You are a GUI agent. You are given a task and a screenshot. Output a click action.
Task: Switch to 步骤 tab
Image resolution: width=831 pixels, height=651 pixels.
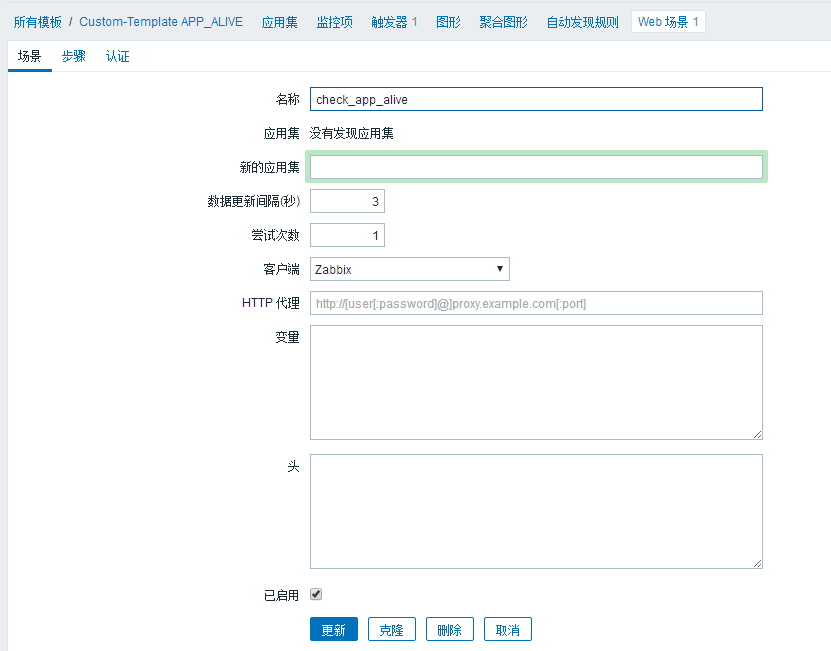pos(74,56)
